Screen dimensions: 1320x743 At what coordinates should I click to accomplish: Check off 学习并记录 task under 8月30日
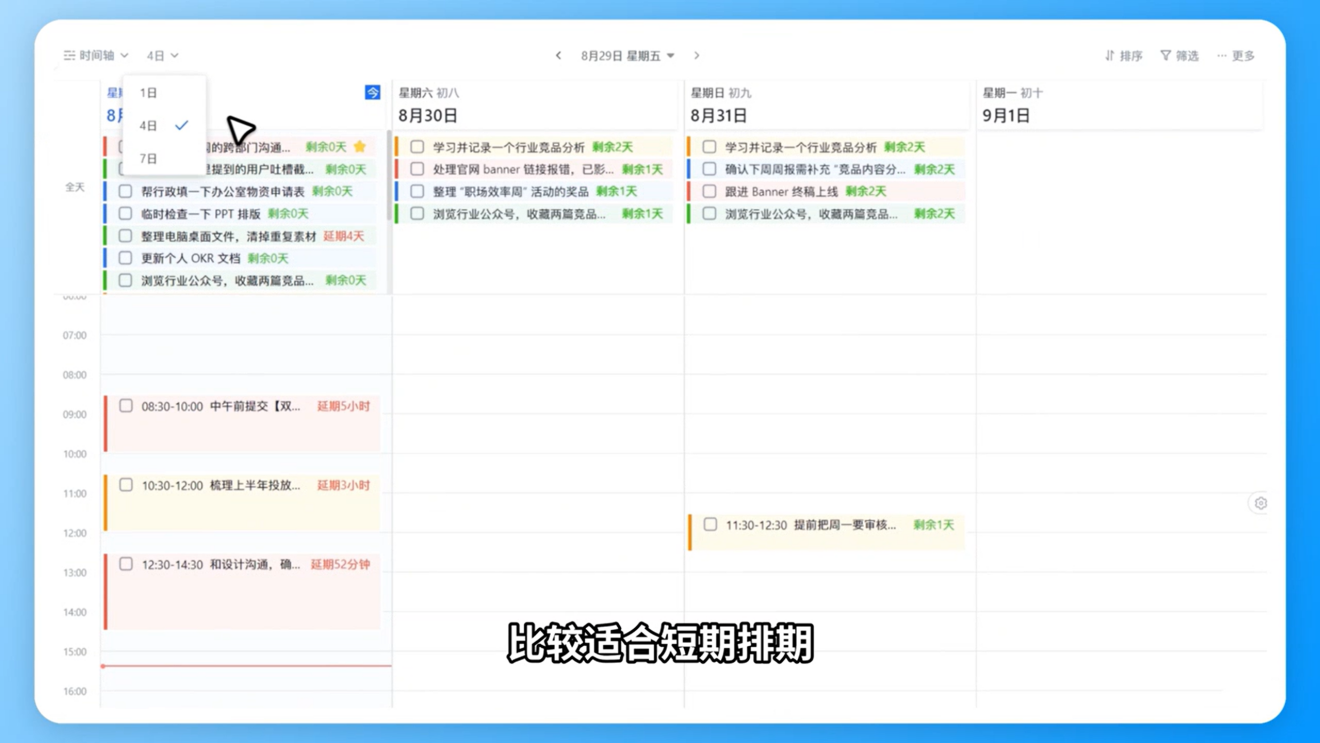[417, 147]
